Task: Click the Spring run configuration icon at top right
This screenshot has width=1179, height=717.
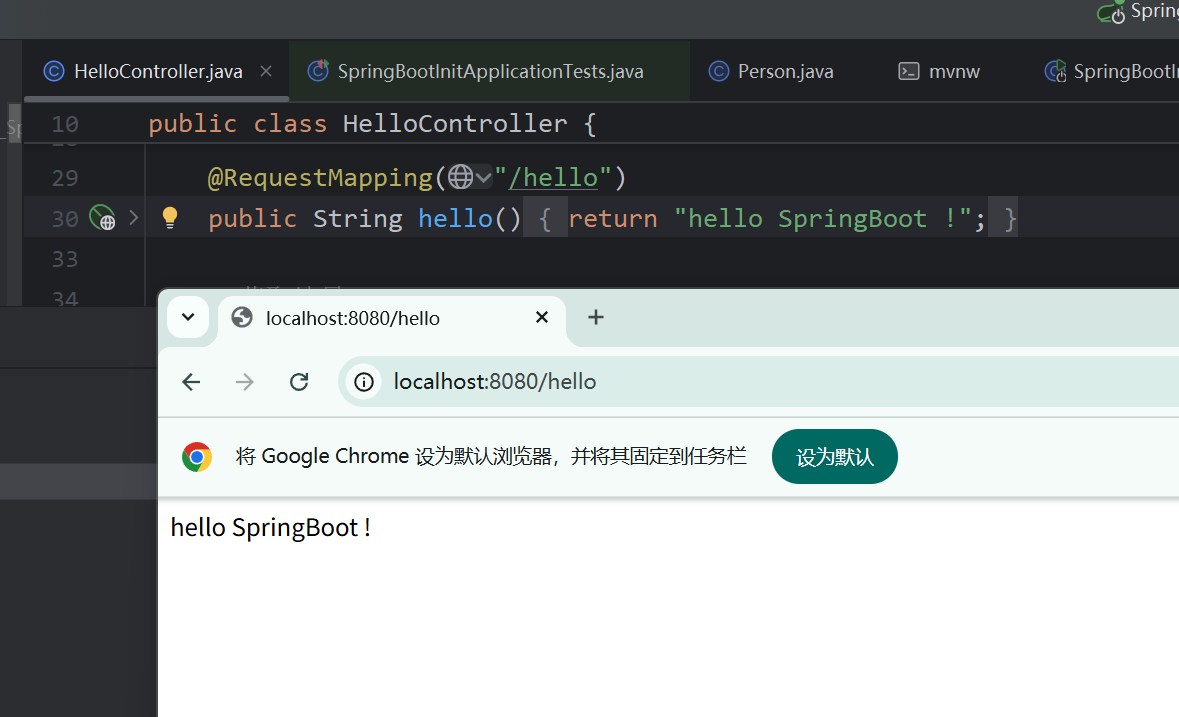Action: point(1111,12)
